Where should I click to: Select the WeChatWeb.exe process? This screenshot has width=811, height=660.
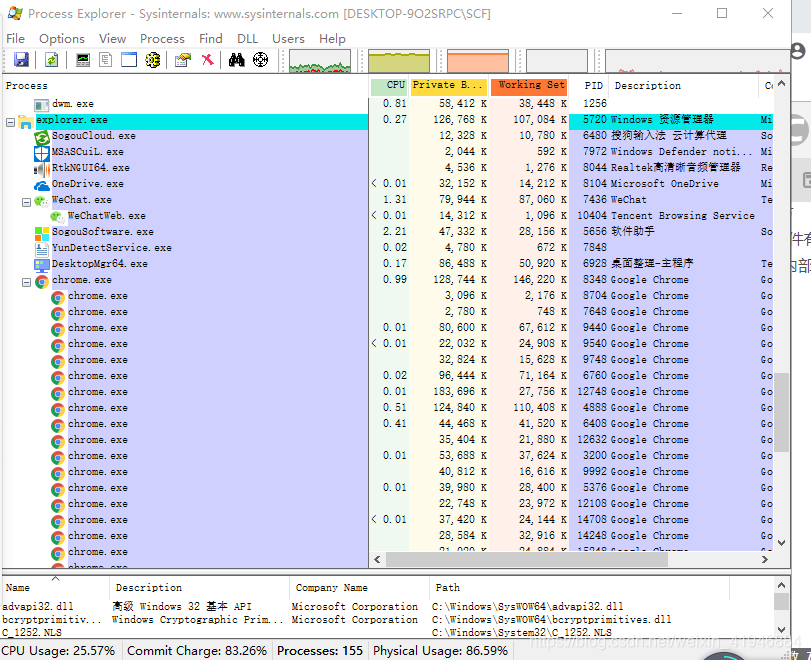107,216
